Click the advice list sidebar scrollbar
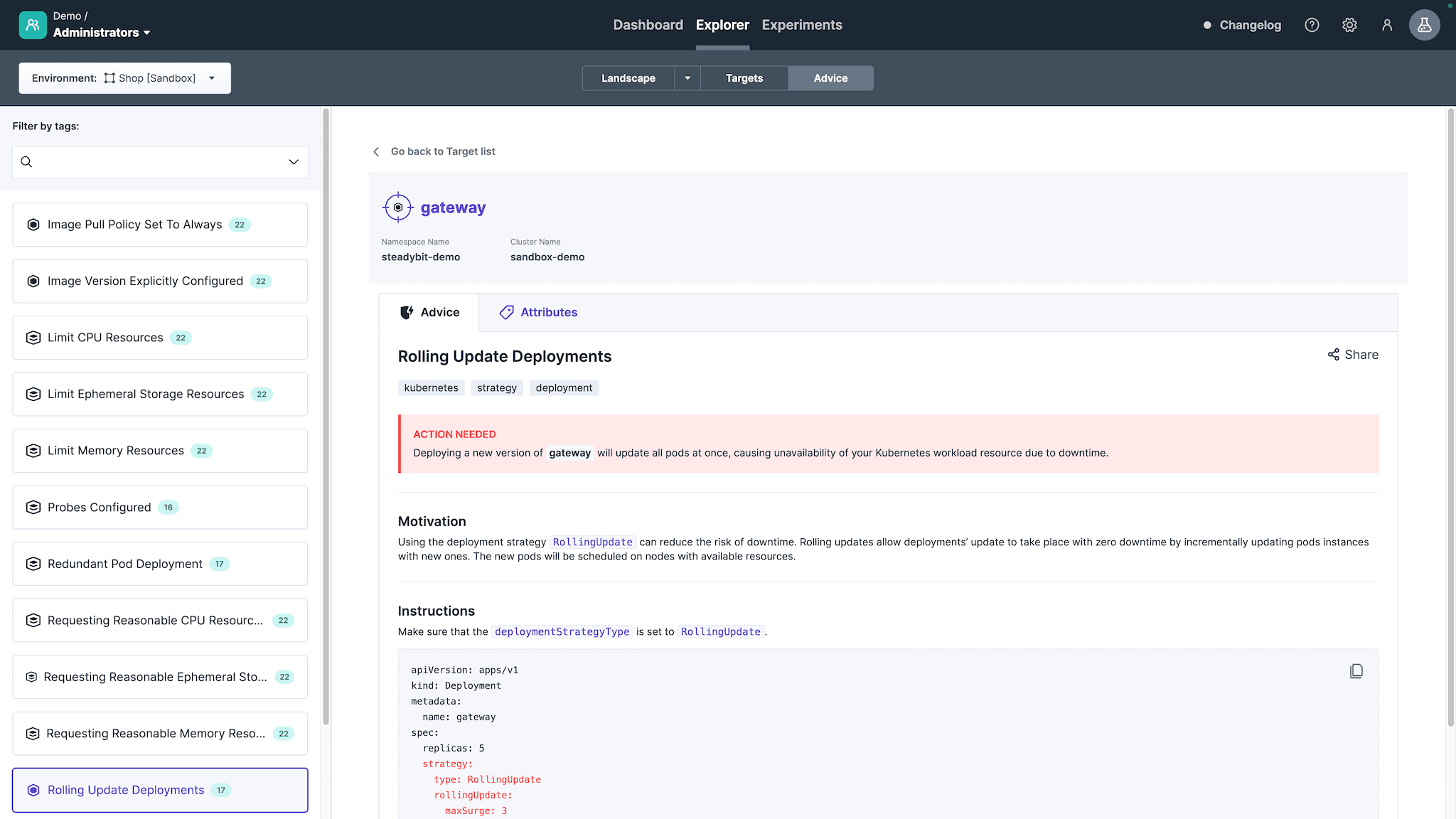Image resolution: width=1456 pixels, height=819 pixels. point(326,416)
